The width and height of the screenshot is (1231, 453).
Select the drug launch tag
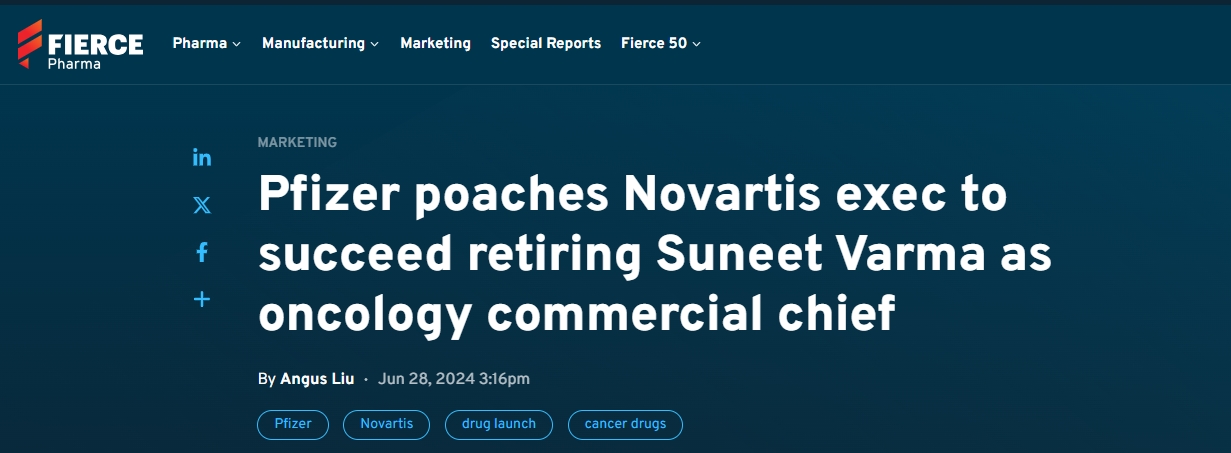(498, 424)
